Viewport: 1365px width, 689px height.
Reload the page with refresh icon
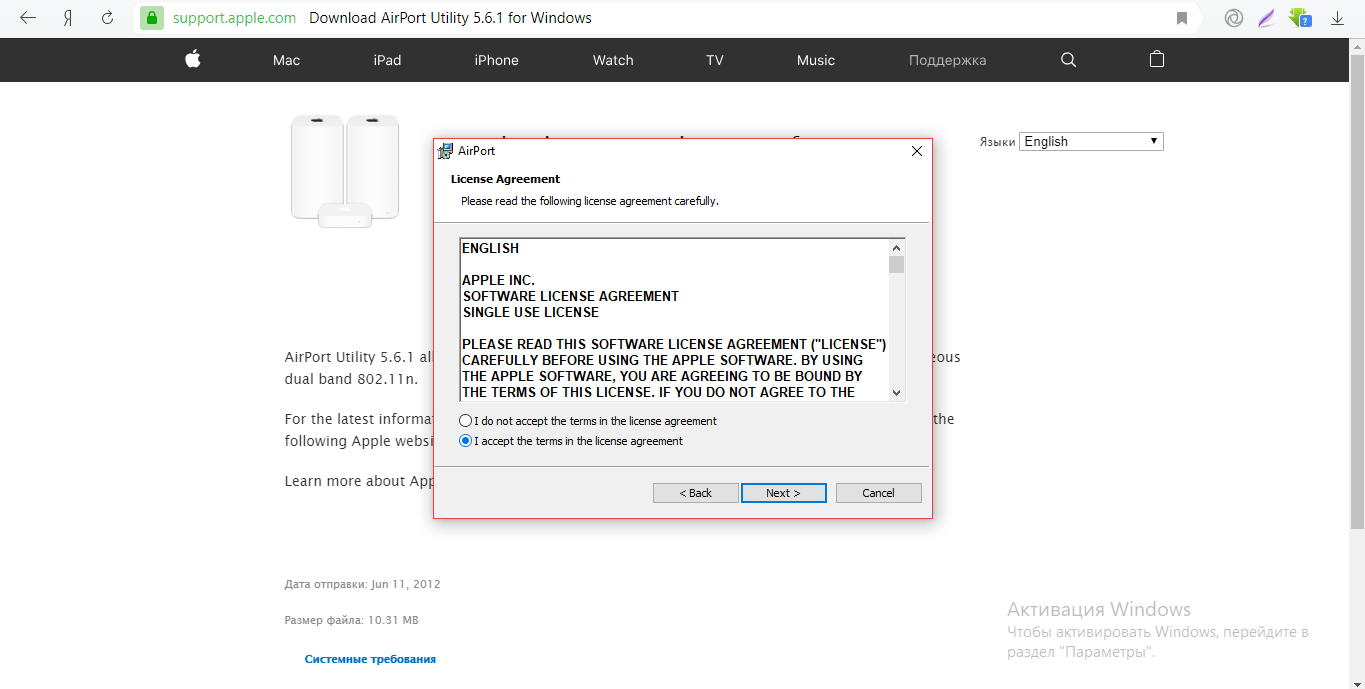coord(107,18)
